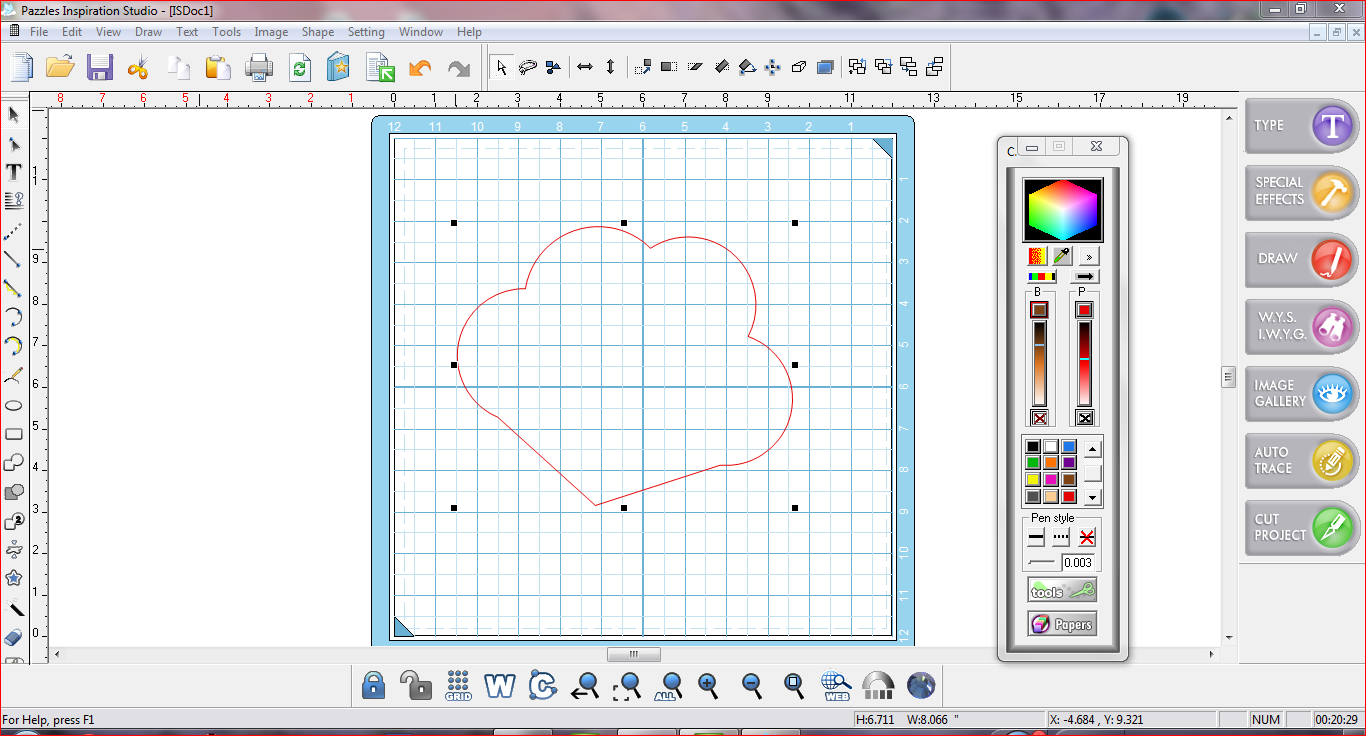1366x736 pixels.
Task: Flip the shape vertically using the toolbar
Action: click(611, 67)
